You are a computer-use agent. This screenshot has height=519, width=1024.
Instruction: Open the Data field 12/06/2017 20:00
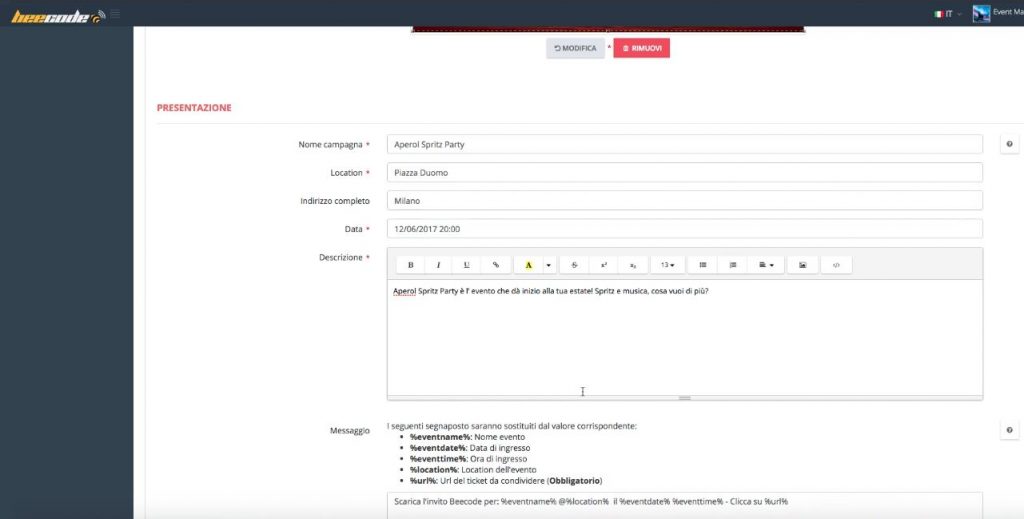(x=684, y=228)
